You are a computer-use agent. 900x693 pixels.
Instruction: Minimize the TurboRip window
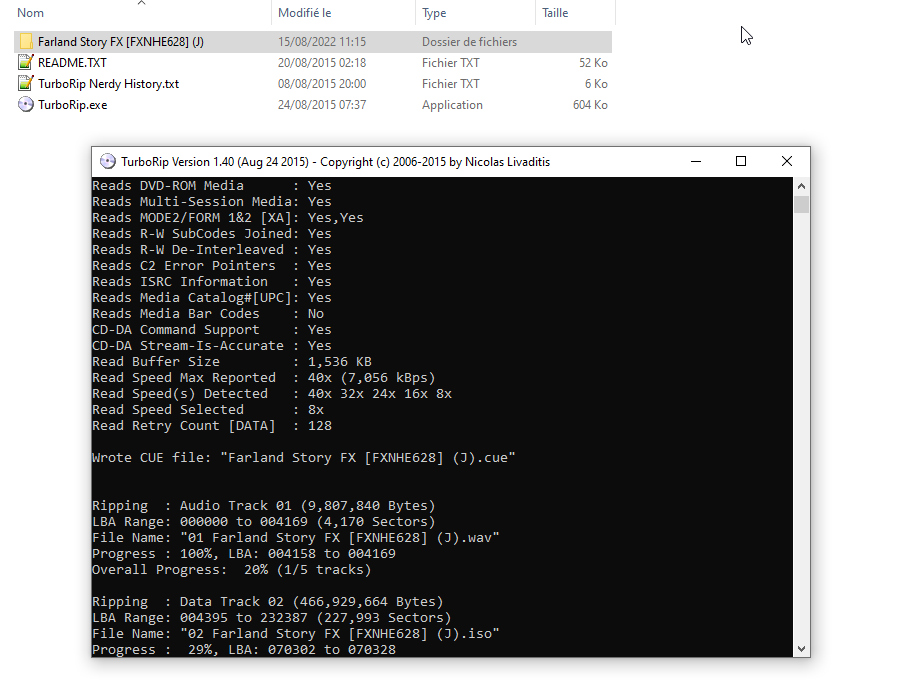tap(696, 162)
